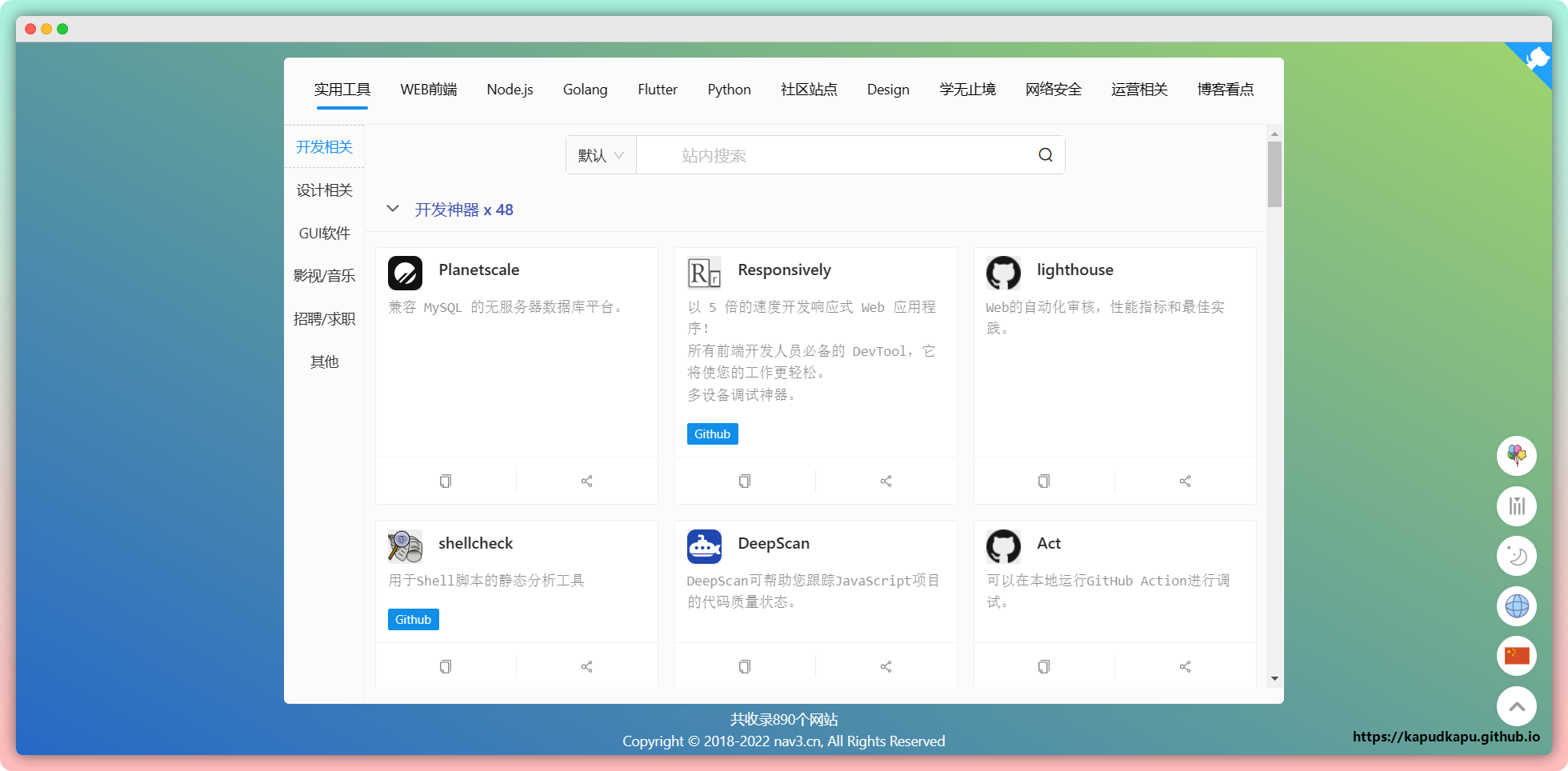Image resolution: width=1568 pixels, height=771 pixels.
Task: Click the globe floating button
Action: click(1516, 606)
